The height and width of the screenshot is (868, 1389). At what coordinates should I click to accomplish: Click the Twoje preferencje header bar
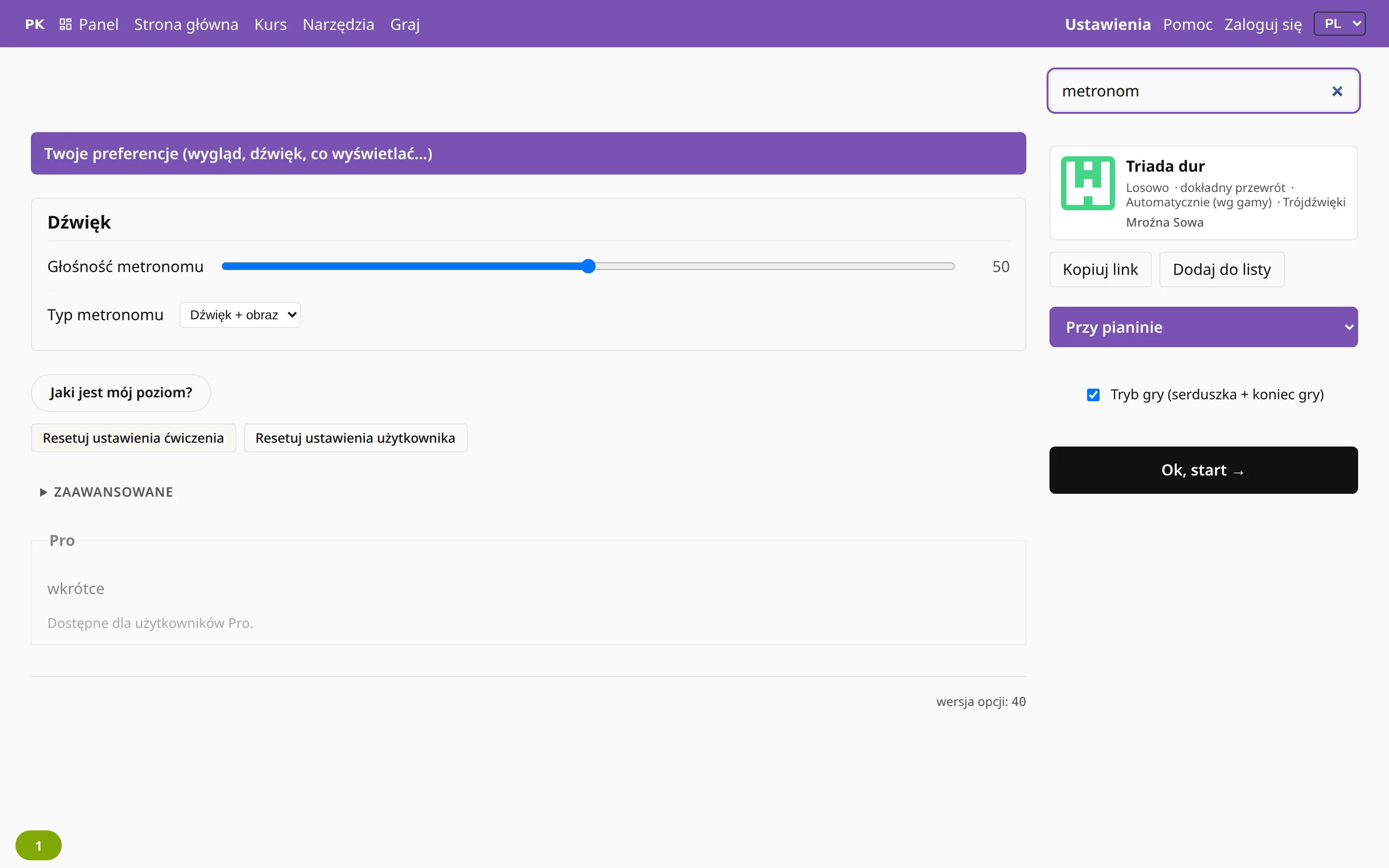528,153
